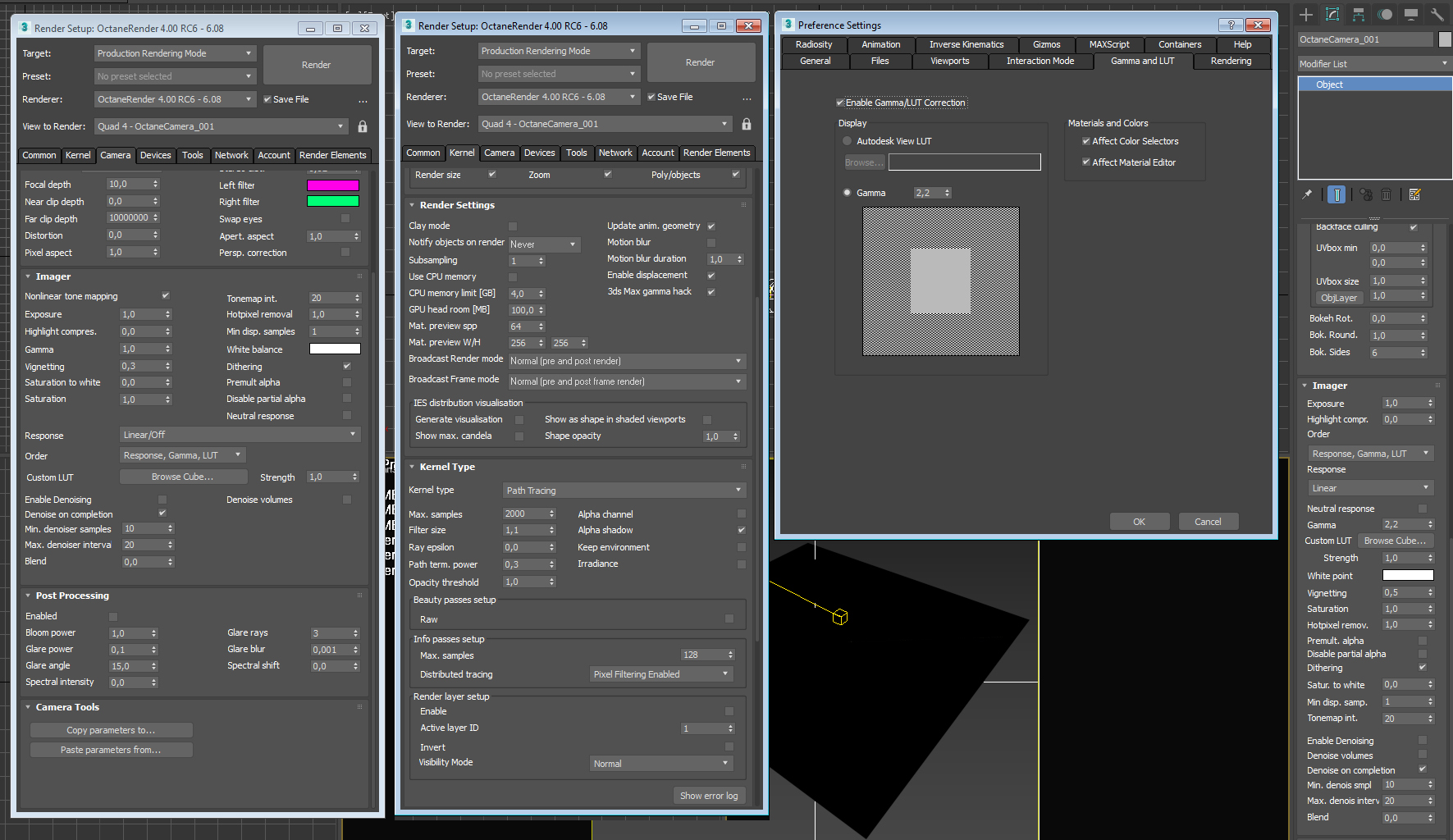Open the Display command panel

click(x=1411, y=14)
